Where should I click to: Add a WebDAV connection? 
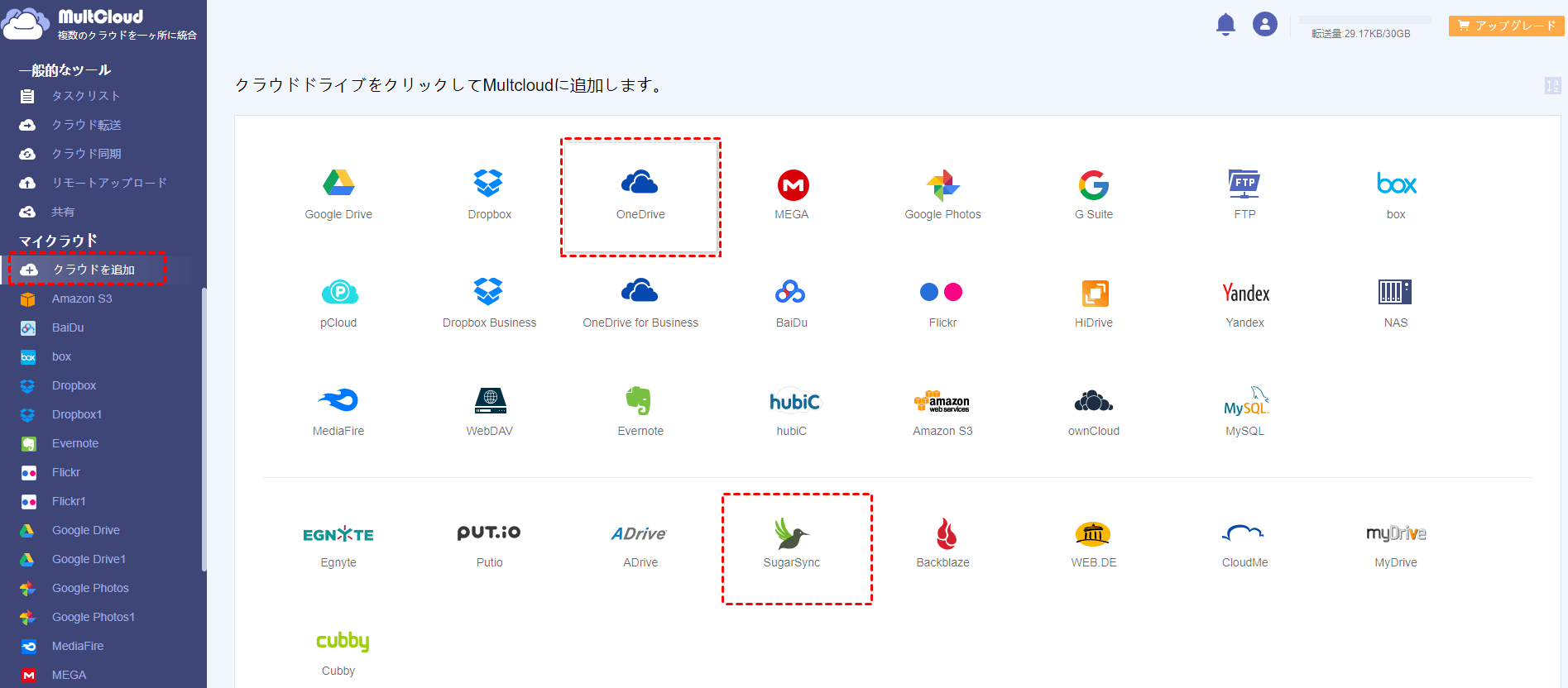pos(489,412)
